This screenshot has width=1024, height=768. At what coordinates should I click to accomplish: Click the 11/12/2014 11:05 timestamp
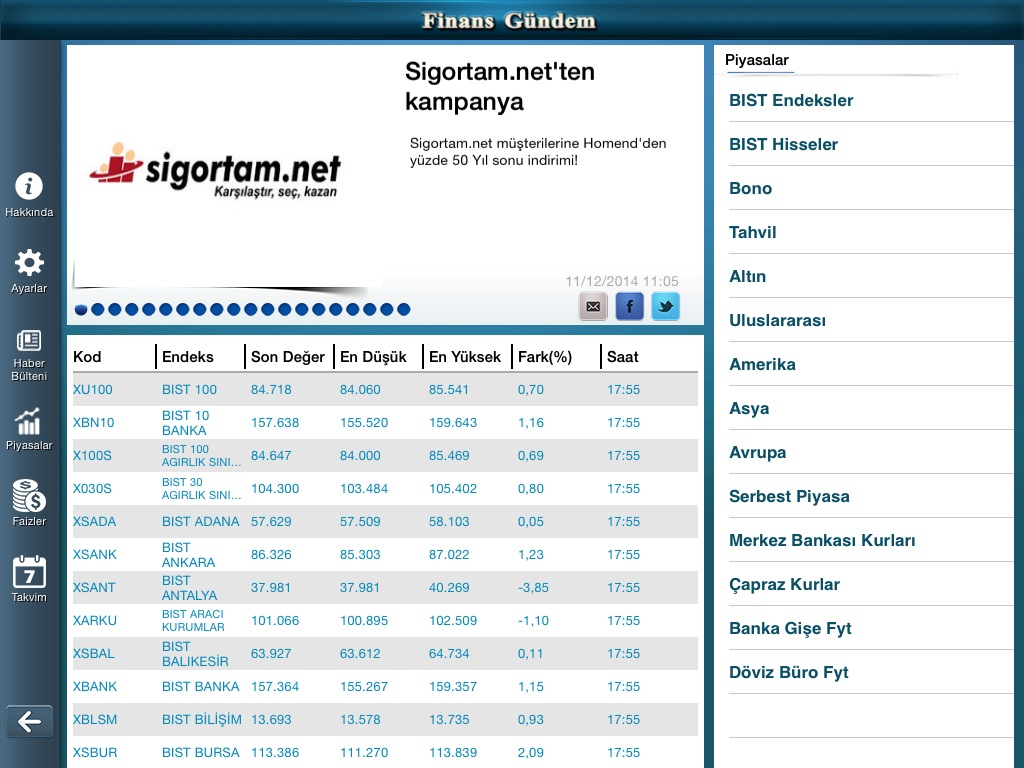click(x=622, y=281)
